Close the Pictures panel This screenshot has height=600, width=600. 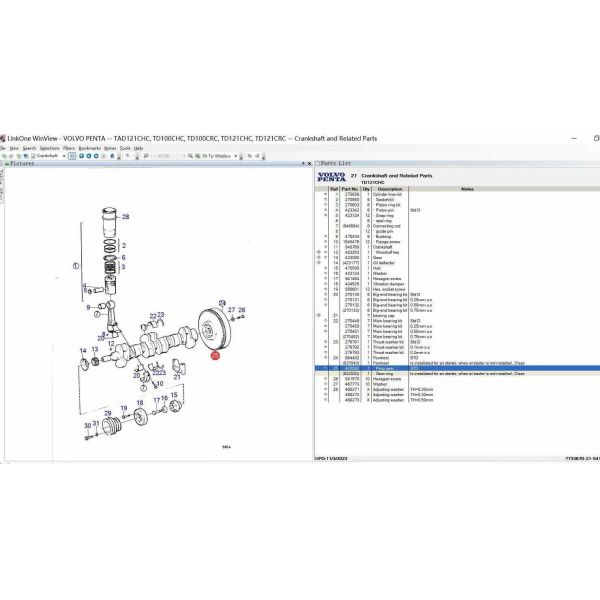pos(310,164)
